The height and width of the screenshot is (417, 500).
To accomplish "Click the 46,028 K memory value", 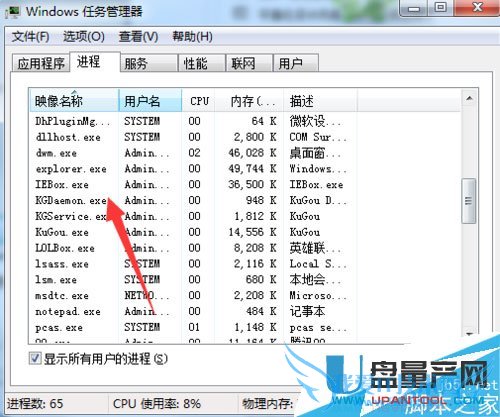I will 252,153.
